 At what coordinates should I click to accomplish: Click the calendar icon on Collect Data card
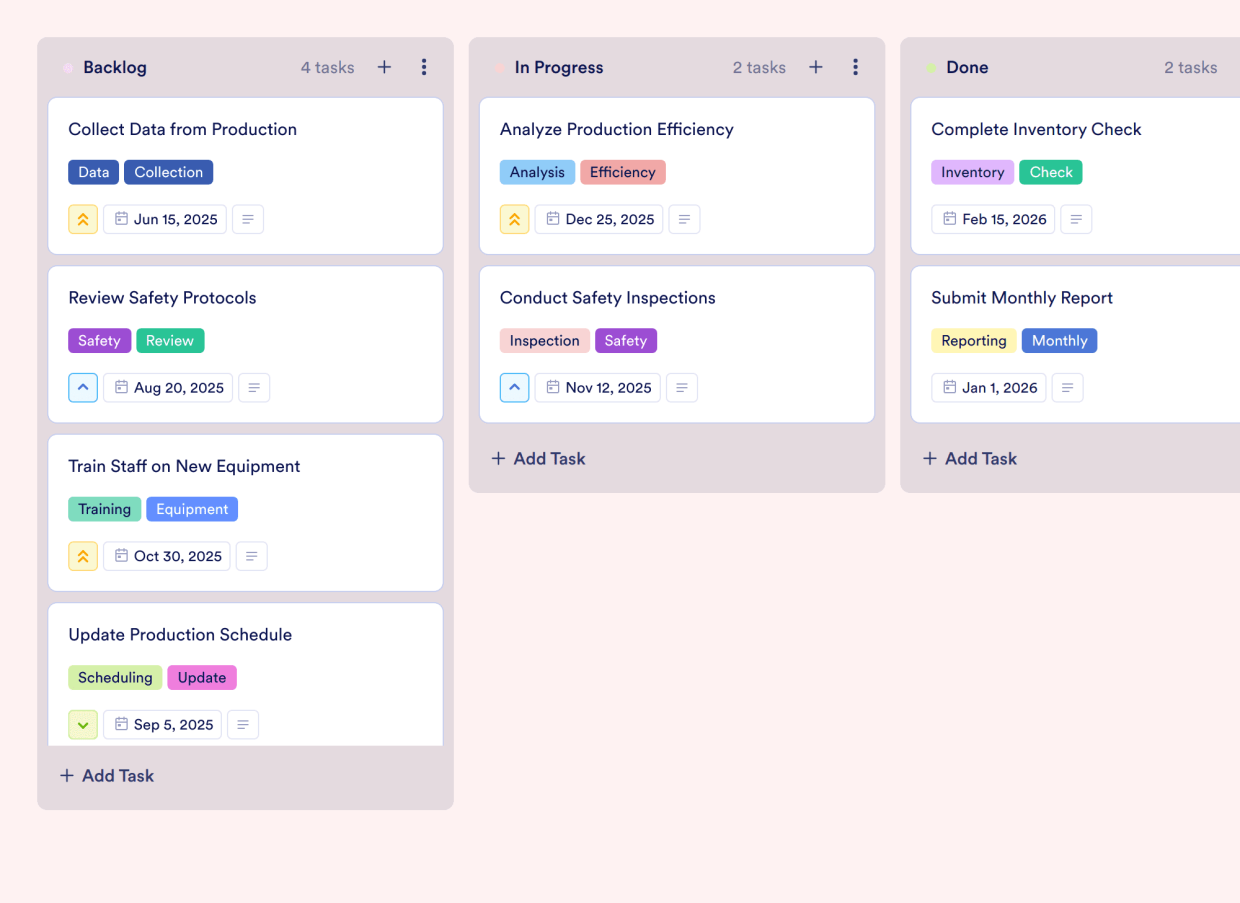(121, 219)
